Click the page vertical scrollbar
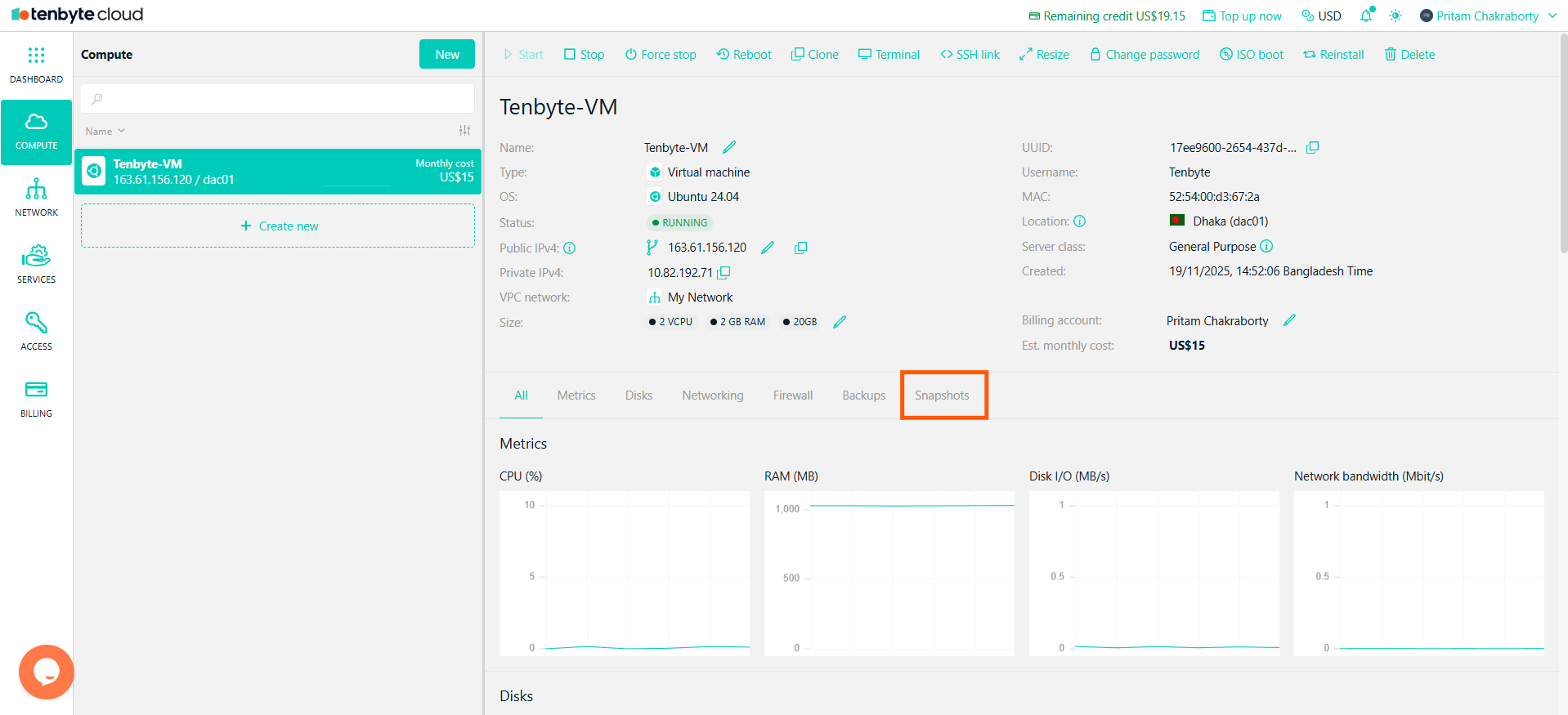The image size is (1568, 715). tap(1563, 143)
